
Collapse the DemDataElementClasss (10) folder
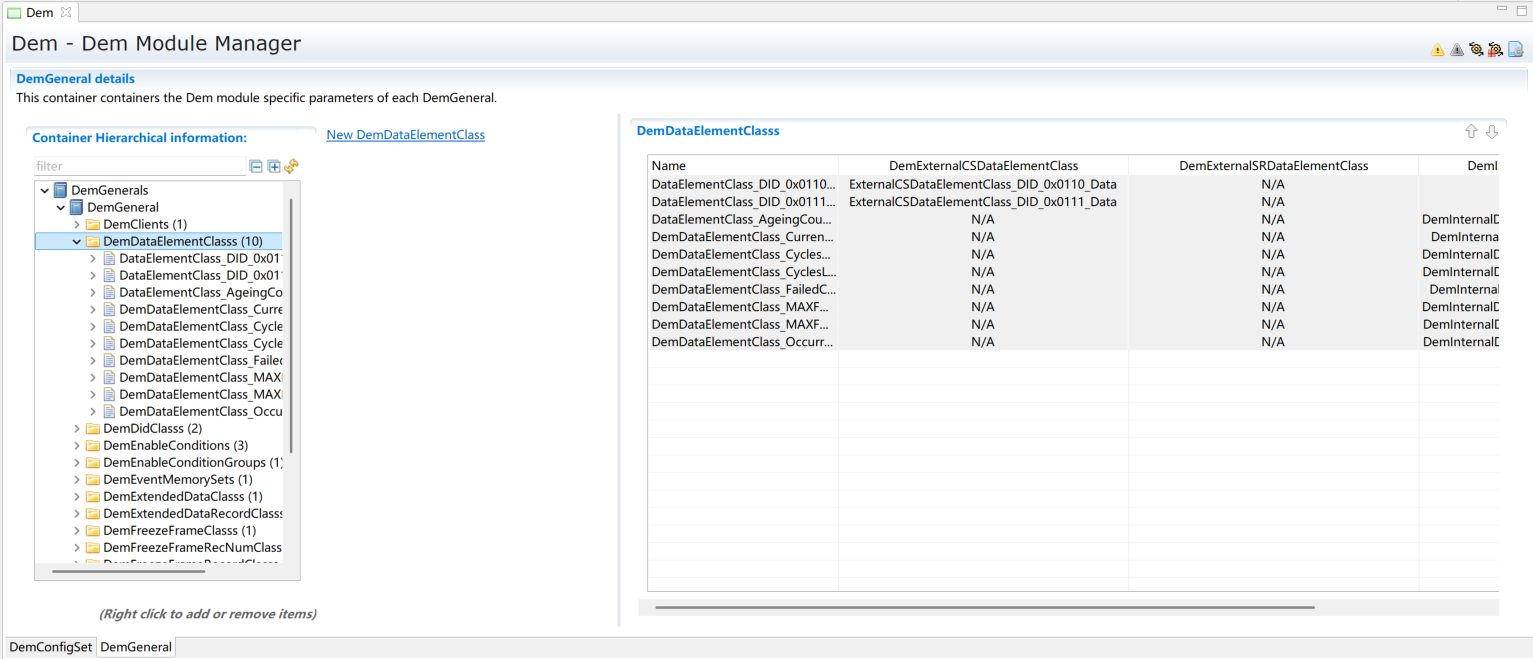[77, 242]
